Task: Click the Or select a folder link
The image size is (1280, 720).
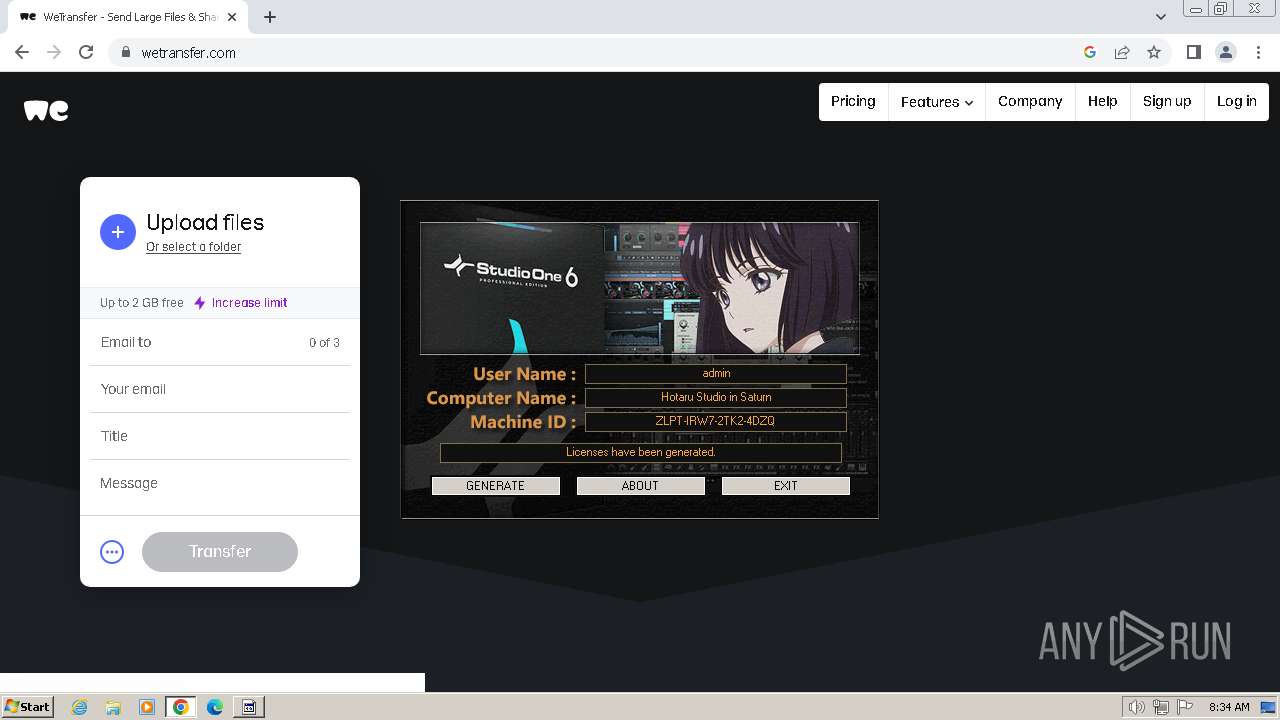Action: [x=193, y=247]
